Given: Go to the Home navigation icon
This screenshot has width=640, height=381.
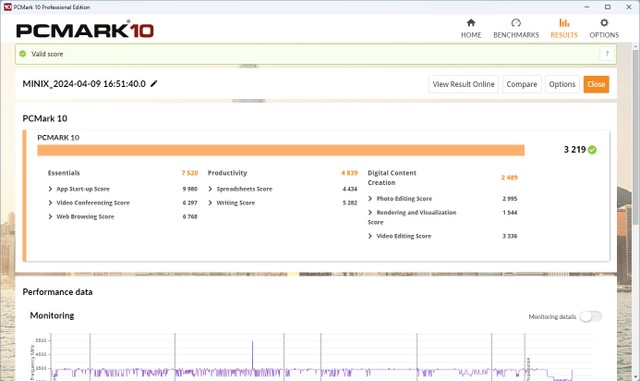Looking at the screenshot, I should pos(471,23).
